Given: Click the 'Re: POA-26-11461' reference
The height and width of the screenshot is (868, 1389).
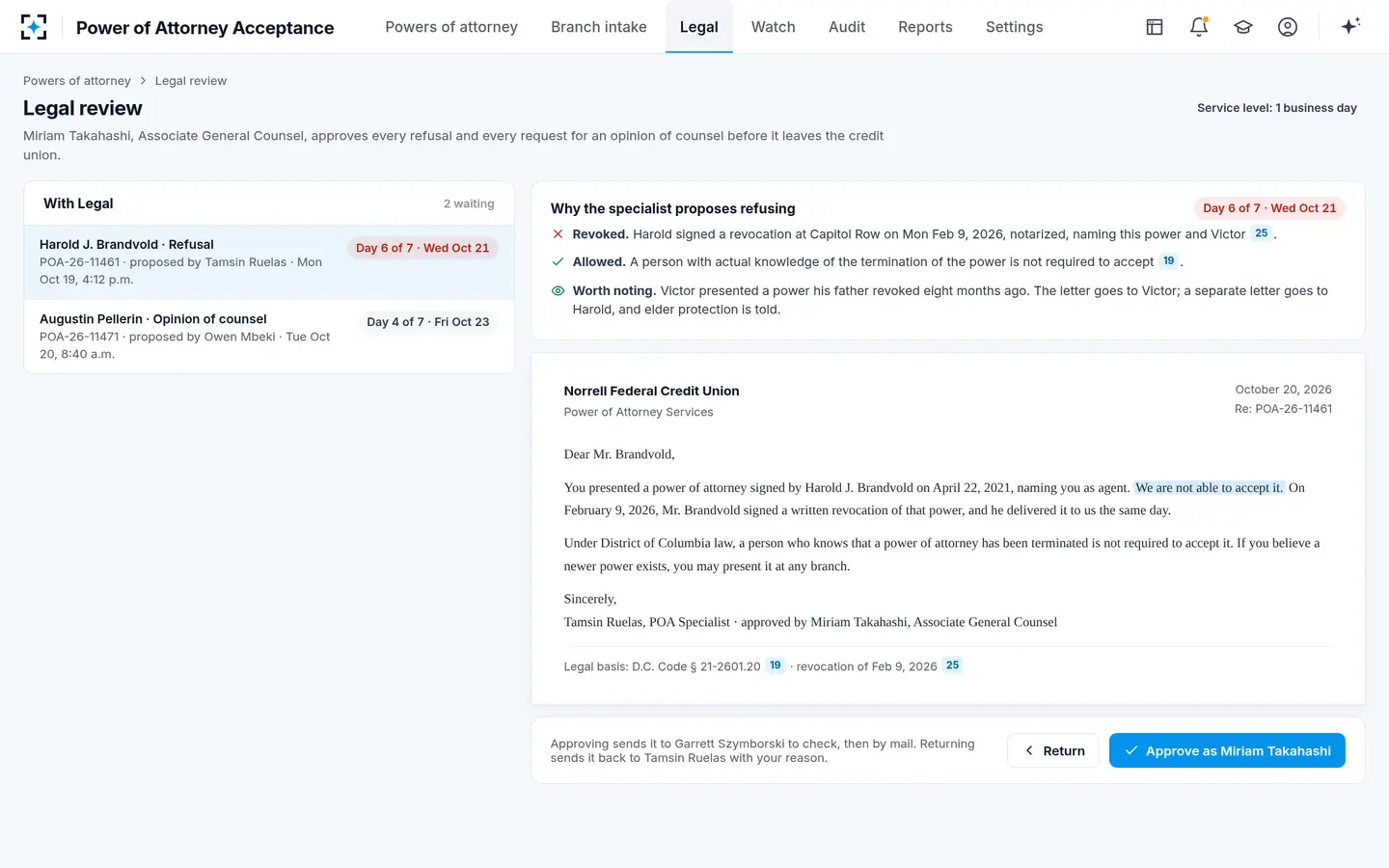Looking at the screenshot, I should (x=1283, y=409).
